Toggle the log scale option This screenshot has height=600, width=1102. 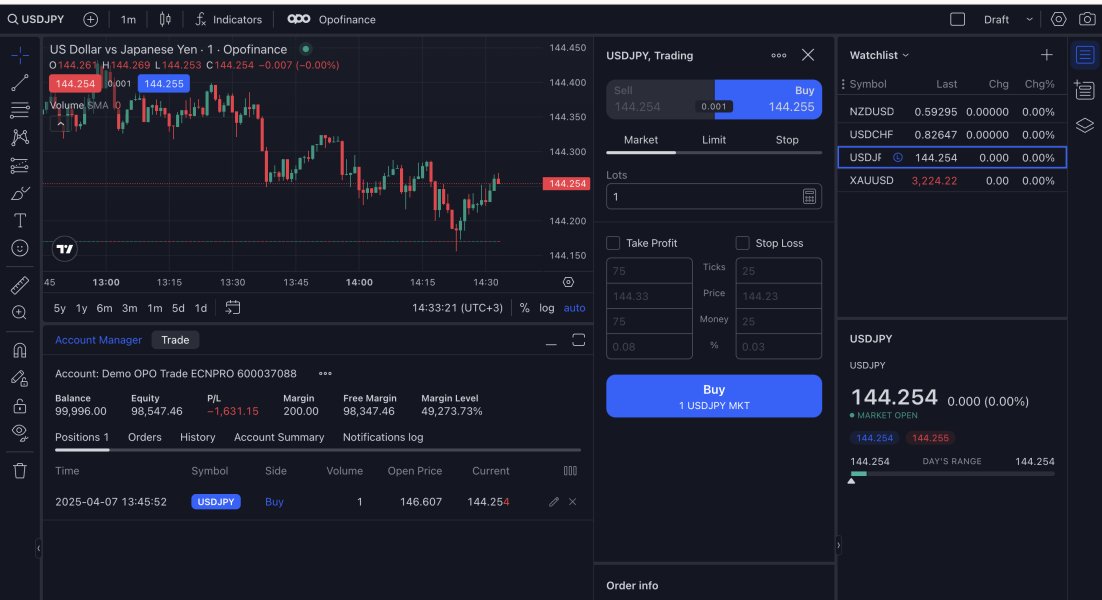pyautogui.click(x=547, y=308)
